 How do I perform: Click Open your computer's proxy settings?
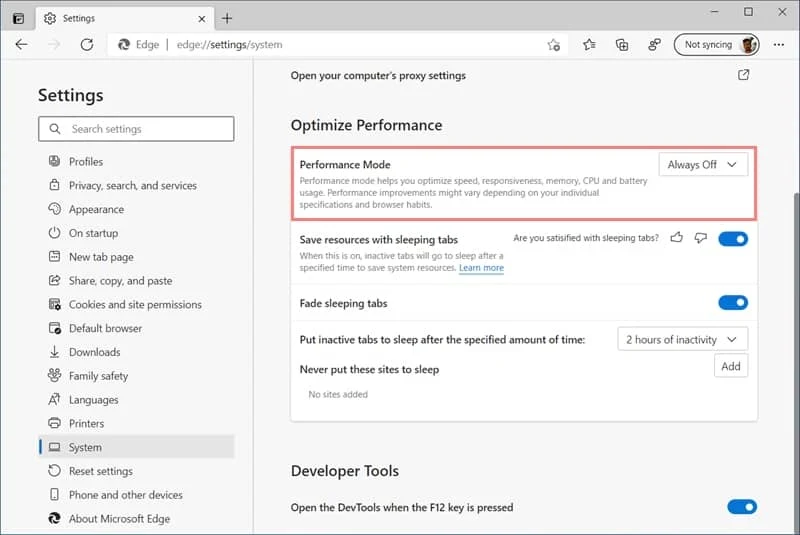pos(378,75)
